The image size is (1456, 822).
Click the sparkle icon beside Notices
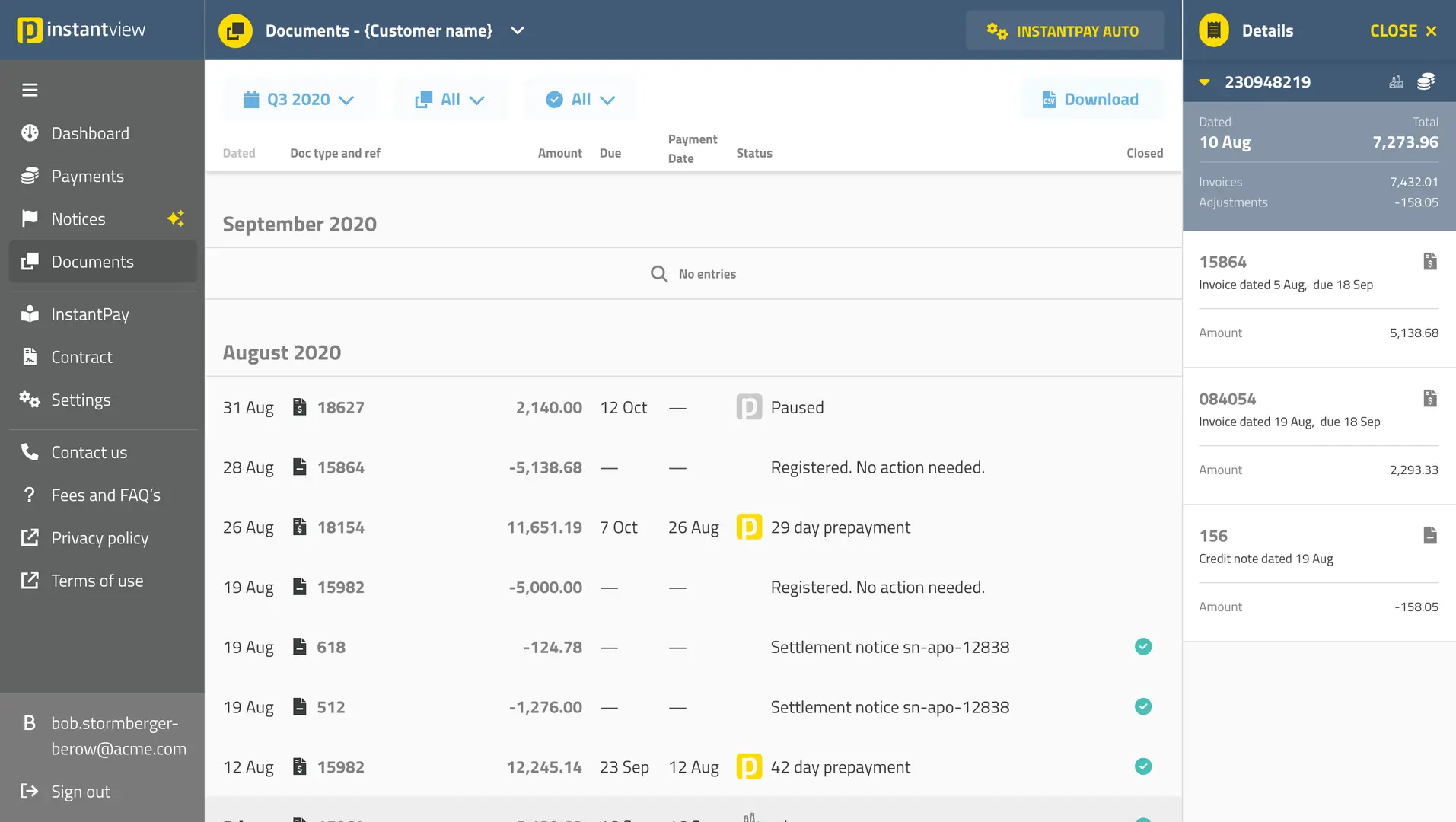pos(176,219)
